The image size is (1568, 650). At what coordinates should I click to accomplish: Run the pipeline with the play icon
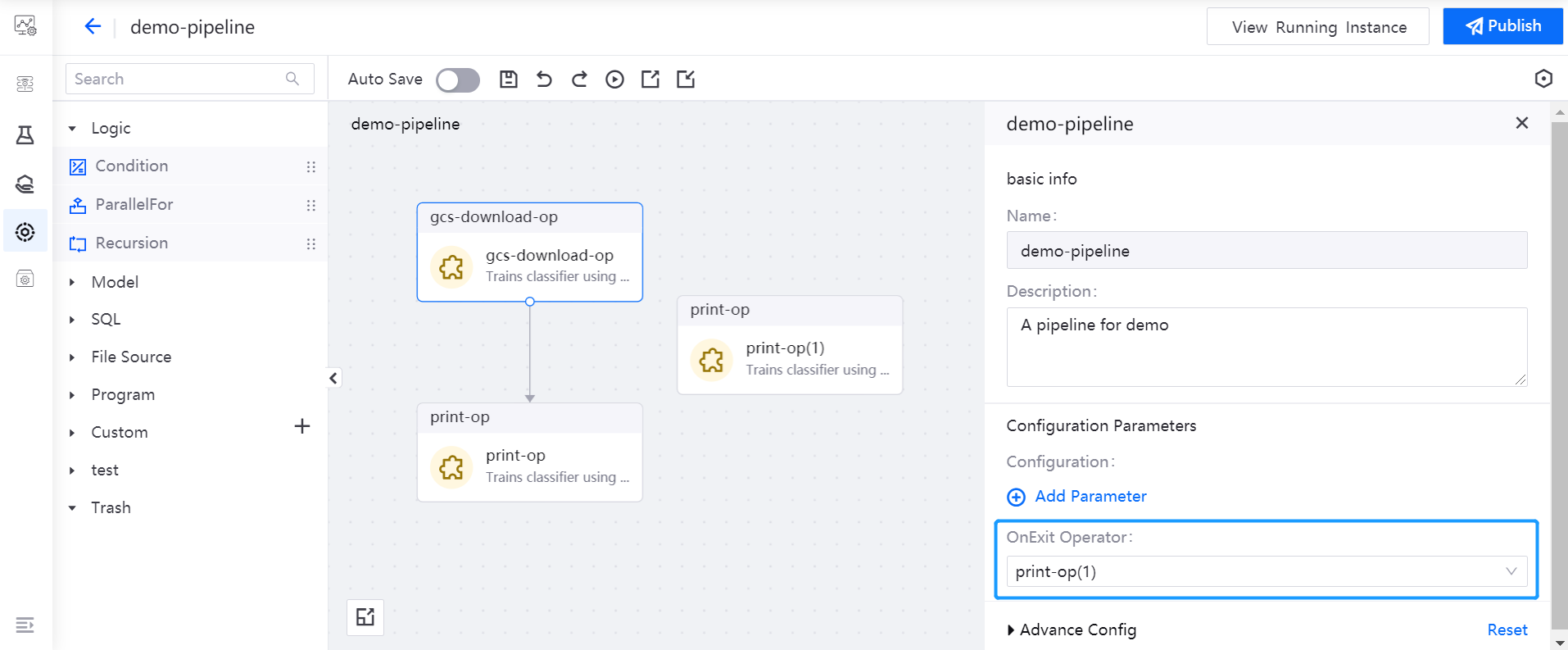pyautogui.click(x=614, y=79)
